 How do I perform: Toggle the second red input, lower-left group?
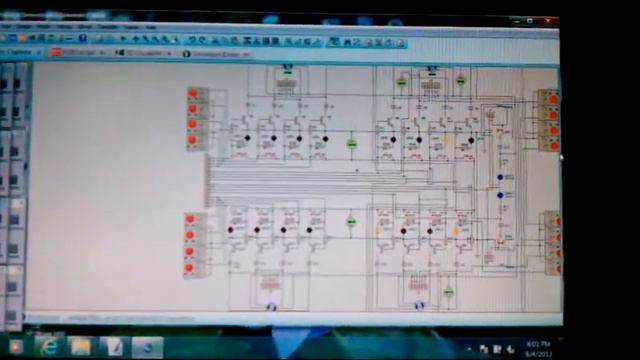(x=190, y=235)
